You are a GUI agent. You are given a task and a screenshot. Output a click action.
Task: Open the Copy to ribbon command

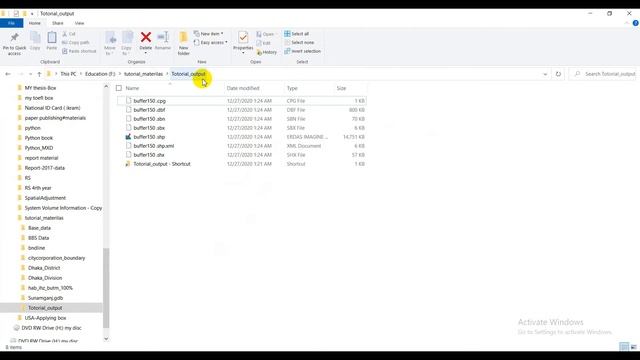click(x=127, y=43)
